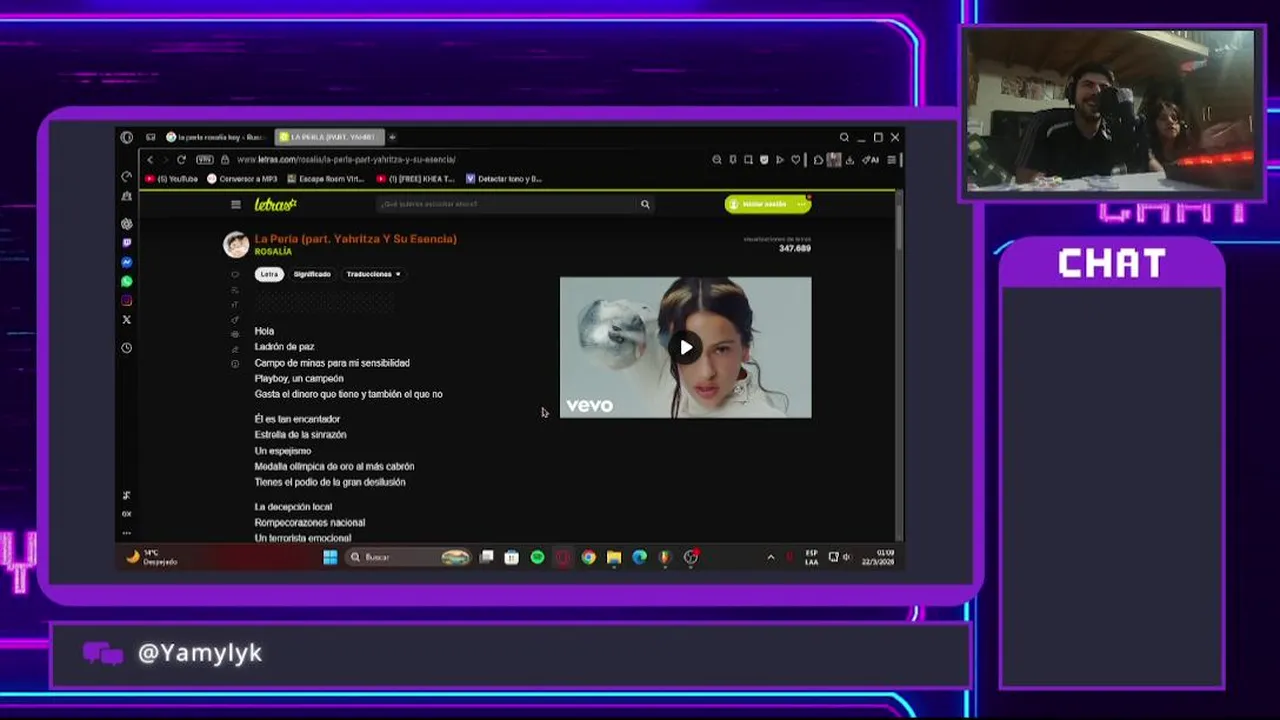Open File Explorer from the taskbar
This screenshot has height=720, width=1280.
tap(614, 557)
